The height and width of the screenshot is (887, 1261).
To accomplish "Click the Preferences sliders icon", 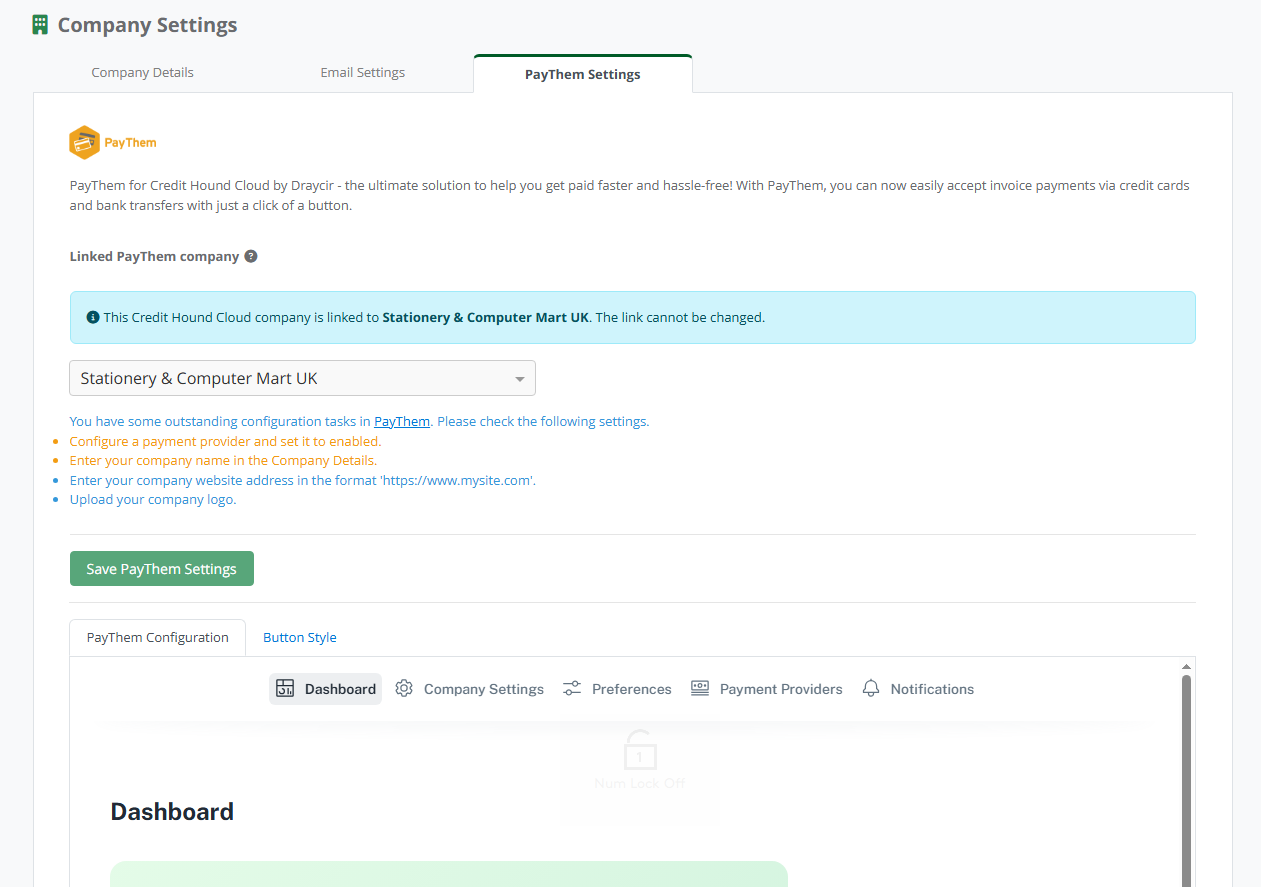I will (x=572, y=688).
